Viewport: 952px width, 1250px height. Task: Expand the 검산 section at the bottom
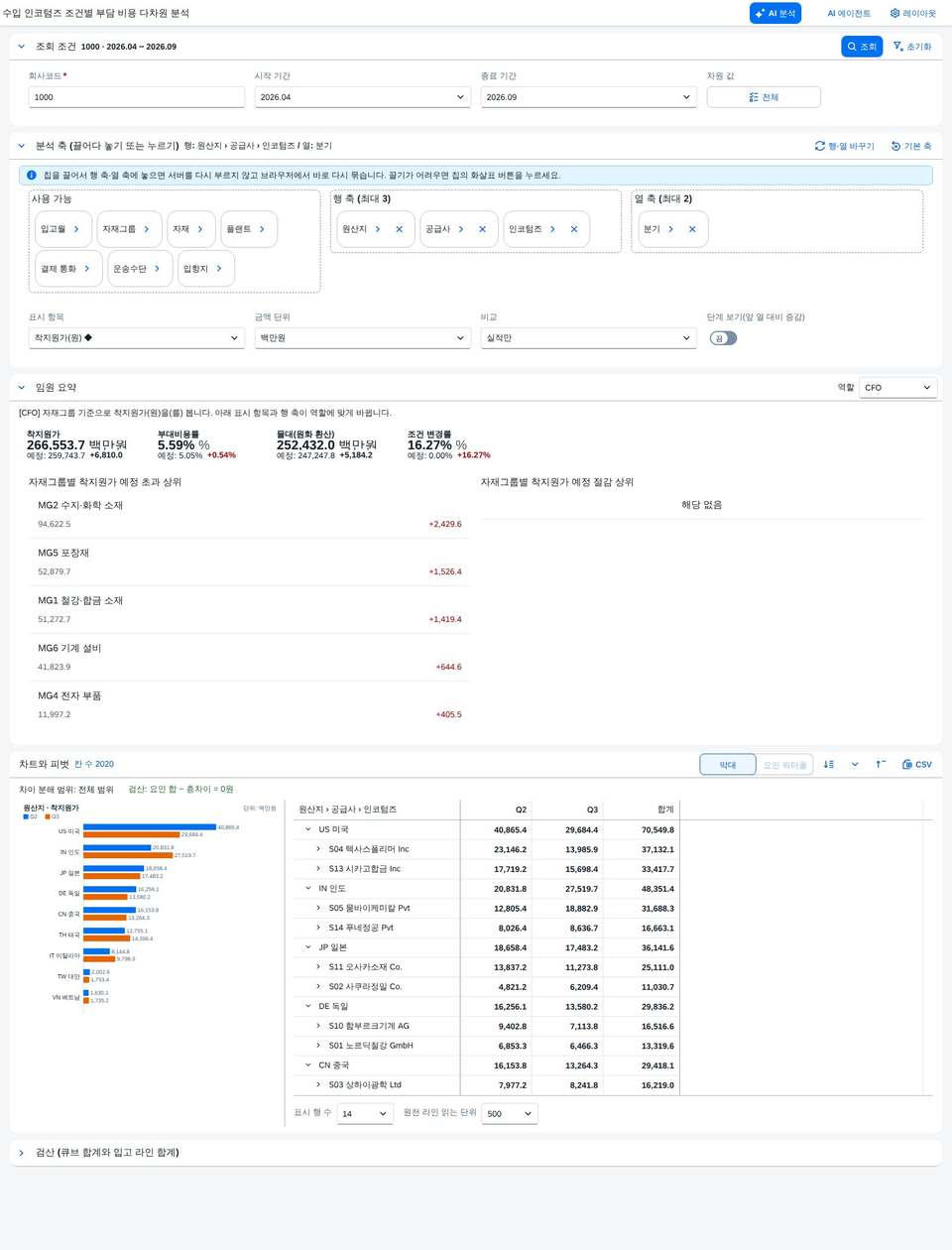coord(22,1153)
